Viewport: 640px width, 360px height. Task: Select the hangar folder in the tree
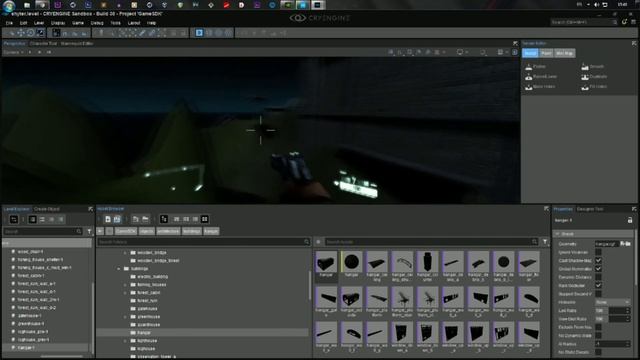pos(202,333)
